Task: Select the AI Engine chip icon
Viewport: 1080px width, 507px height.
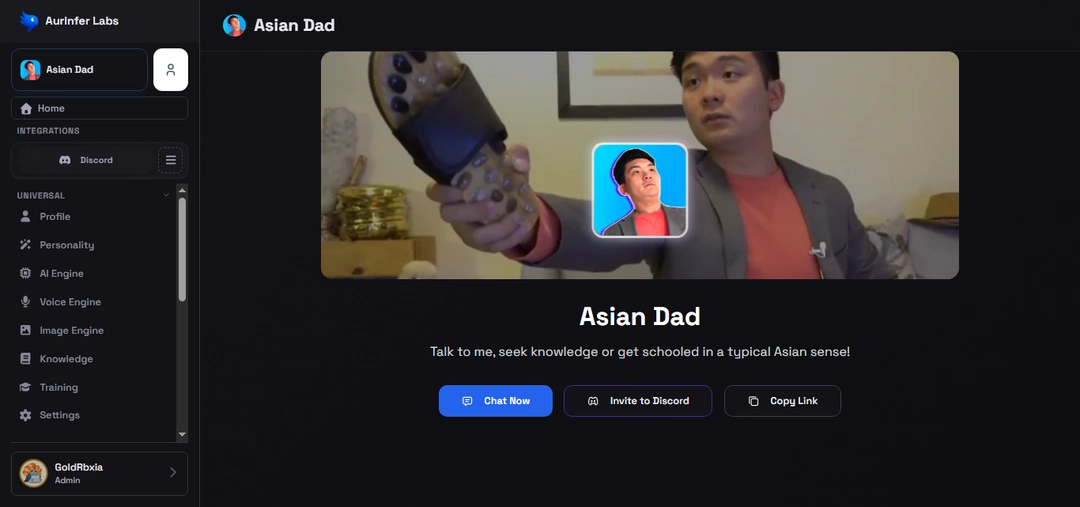Action: click(x=25, y=273)
